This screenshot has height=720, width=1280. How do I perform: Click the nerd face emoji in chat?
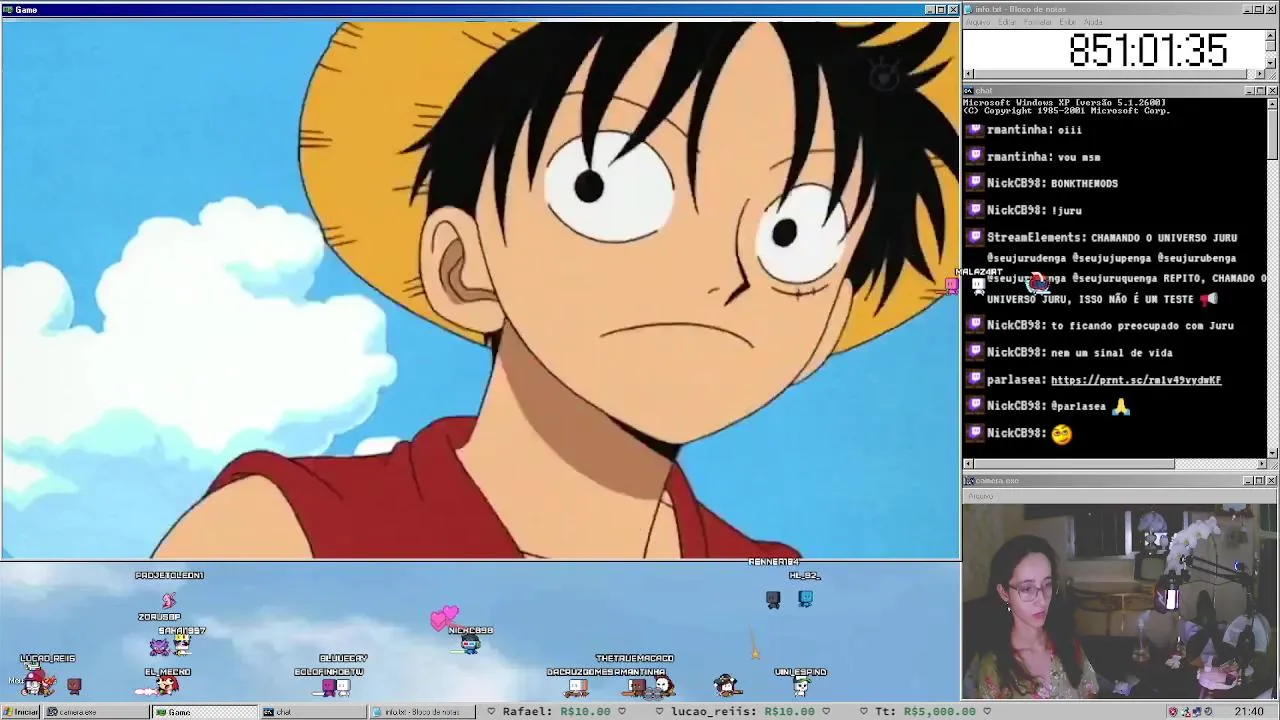[x=1061, y=433]
